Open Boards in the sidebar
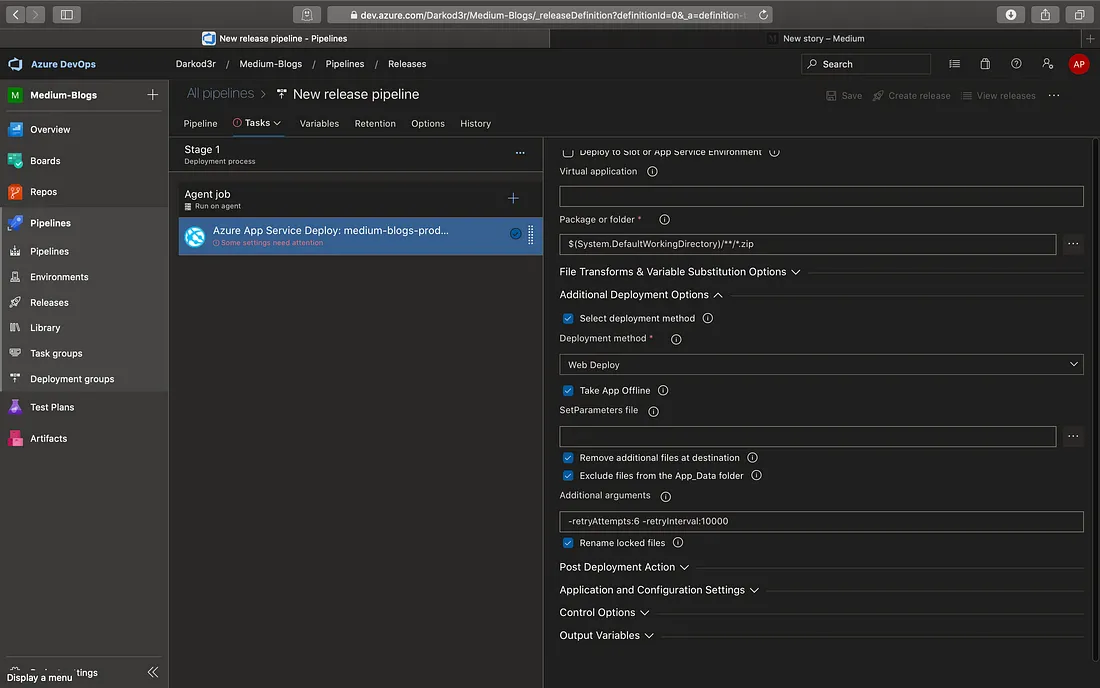The height and width of the screenshot is (688, 1100). (x=45, y=161)
